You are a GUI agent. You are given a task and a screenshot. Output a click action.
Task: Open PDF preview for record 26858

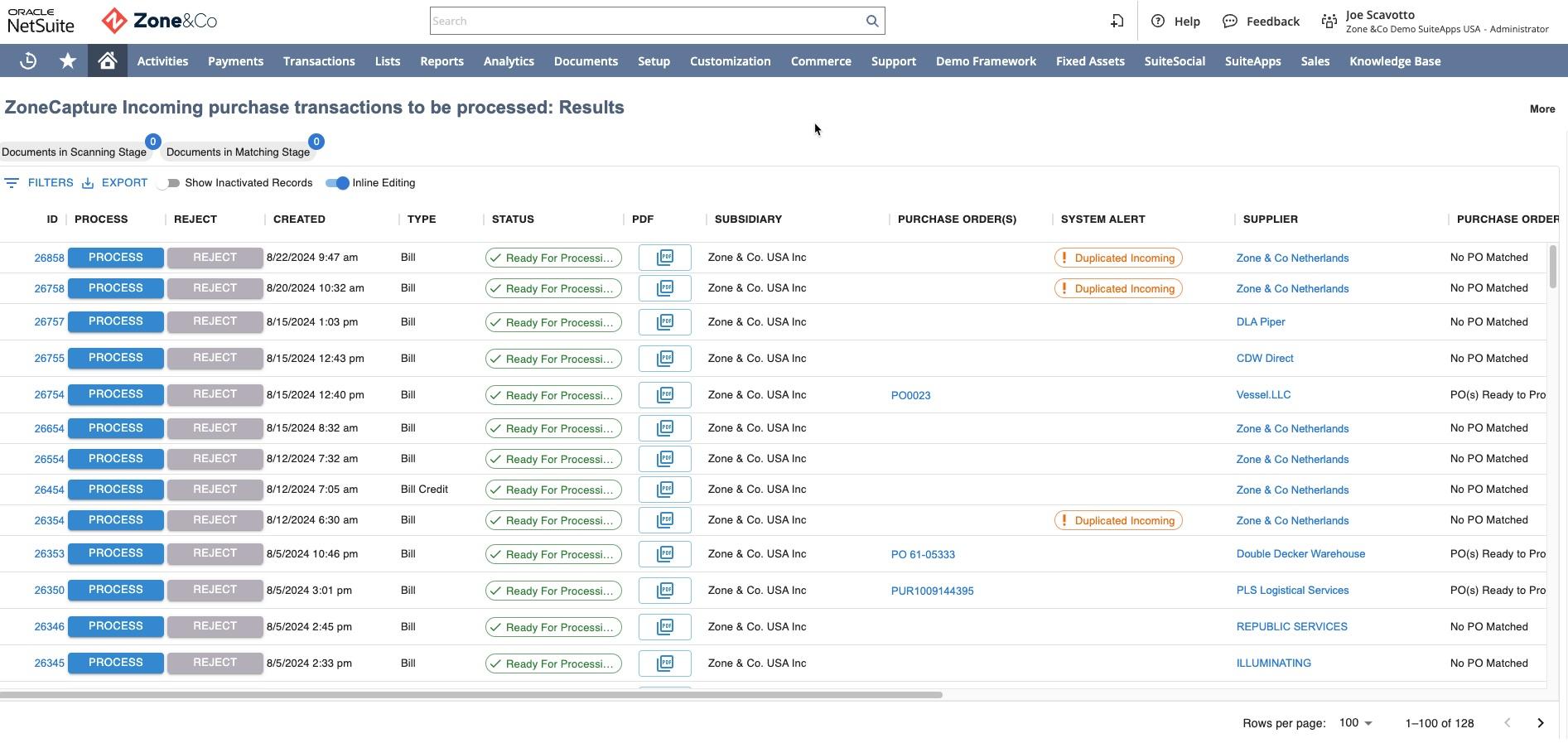tap(664, 258)
